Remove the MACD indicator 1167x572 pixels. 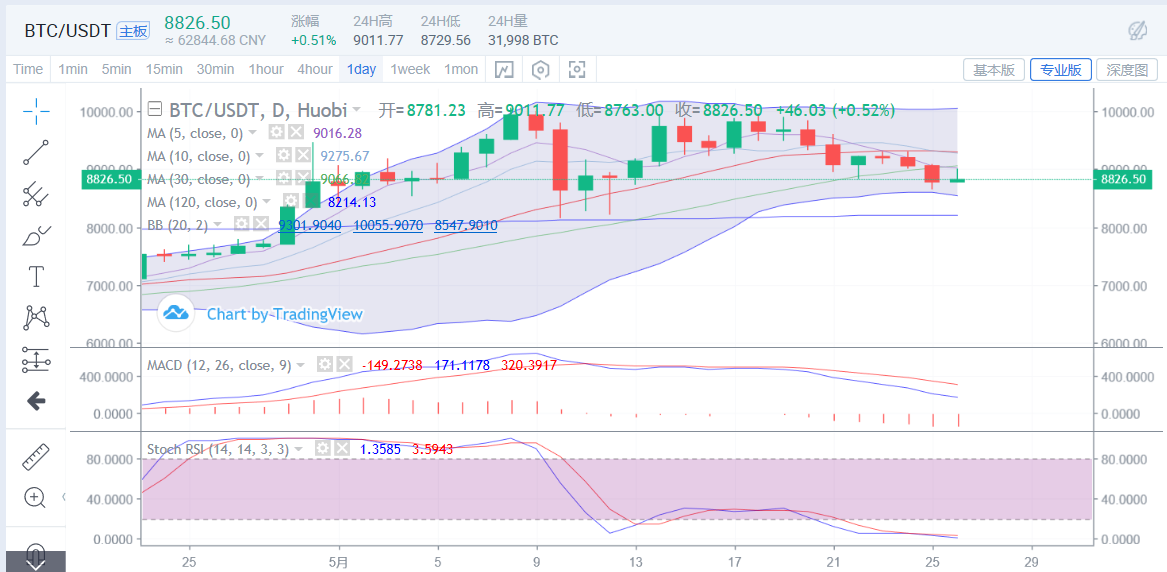344,364
